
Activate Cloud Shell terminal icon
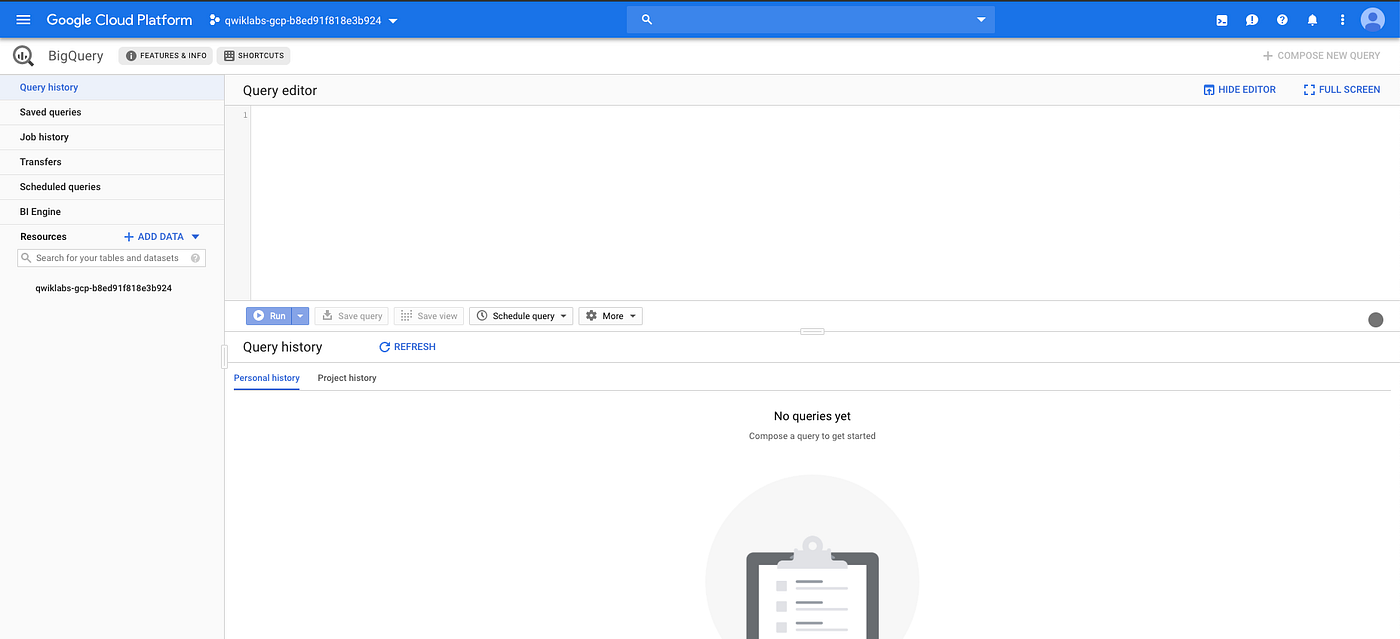(x=1221, y=19)
